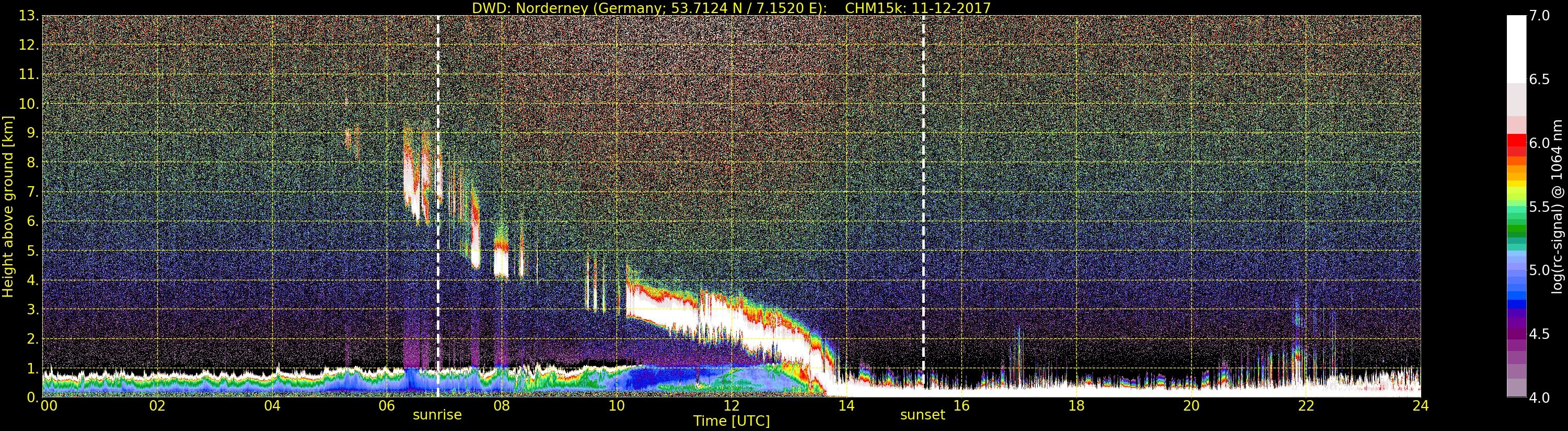Click the time-axis tick label 02
This screenshot has height=431, width=1568.
[x=158, y=405]
